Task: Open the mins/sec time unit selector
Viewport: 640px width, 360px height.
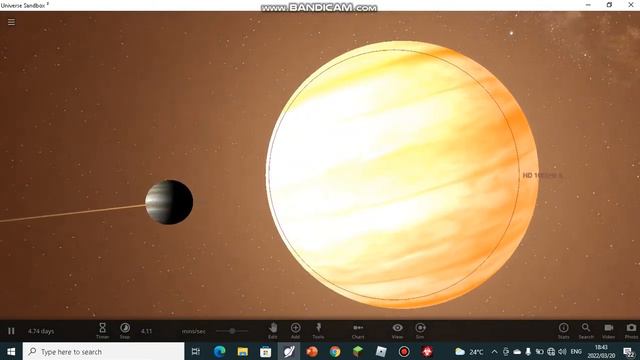Action: [x=193, y=331]
